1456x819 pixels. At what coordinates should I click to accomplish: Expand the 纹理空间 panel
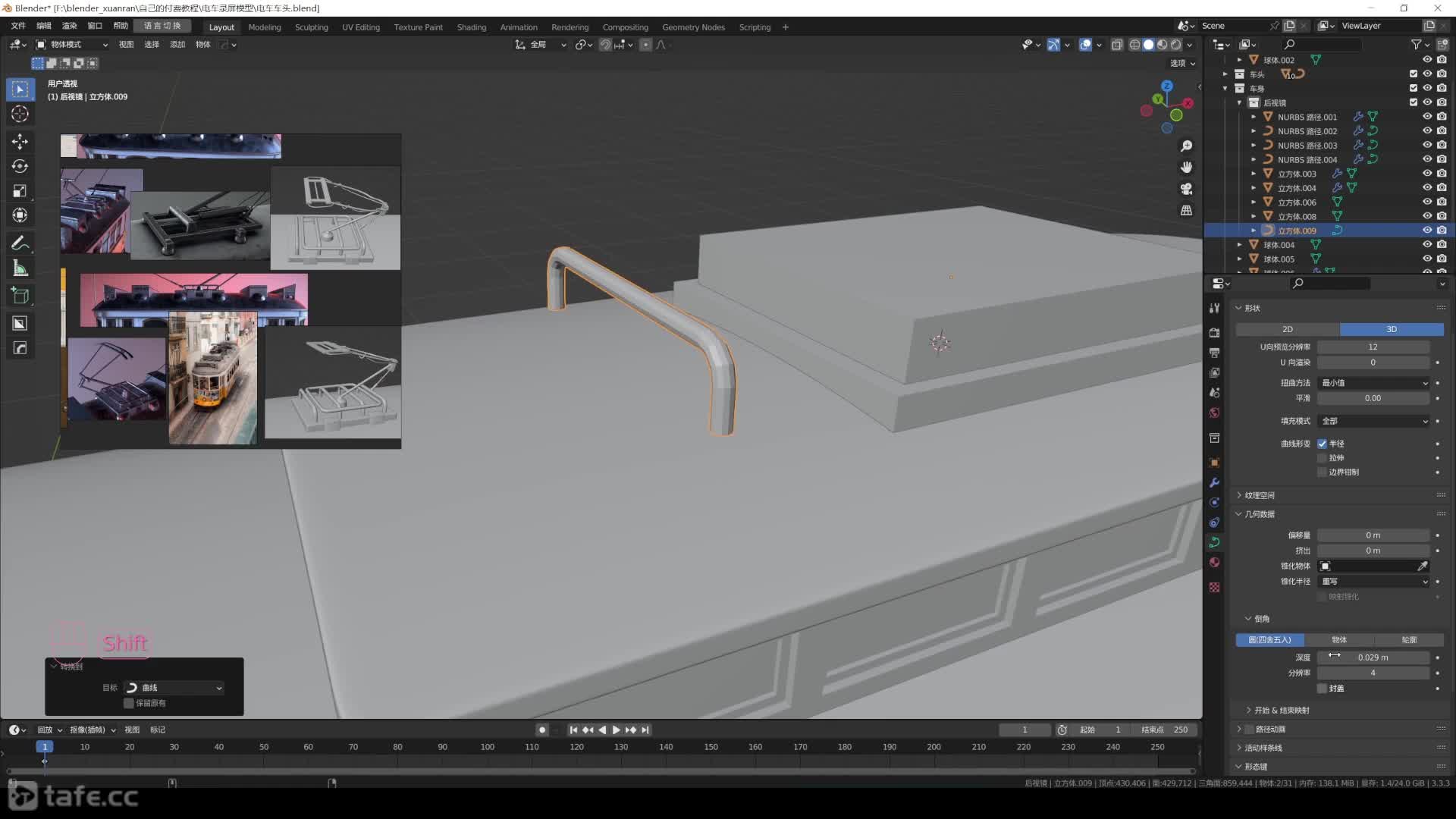tap(1260, 495)
